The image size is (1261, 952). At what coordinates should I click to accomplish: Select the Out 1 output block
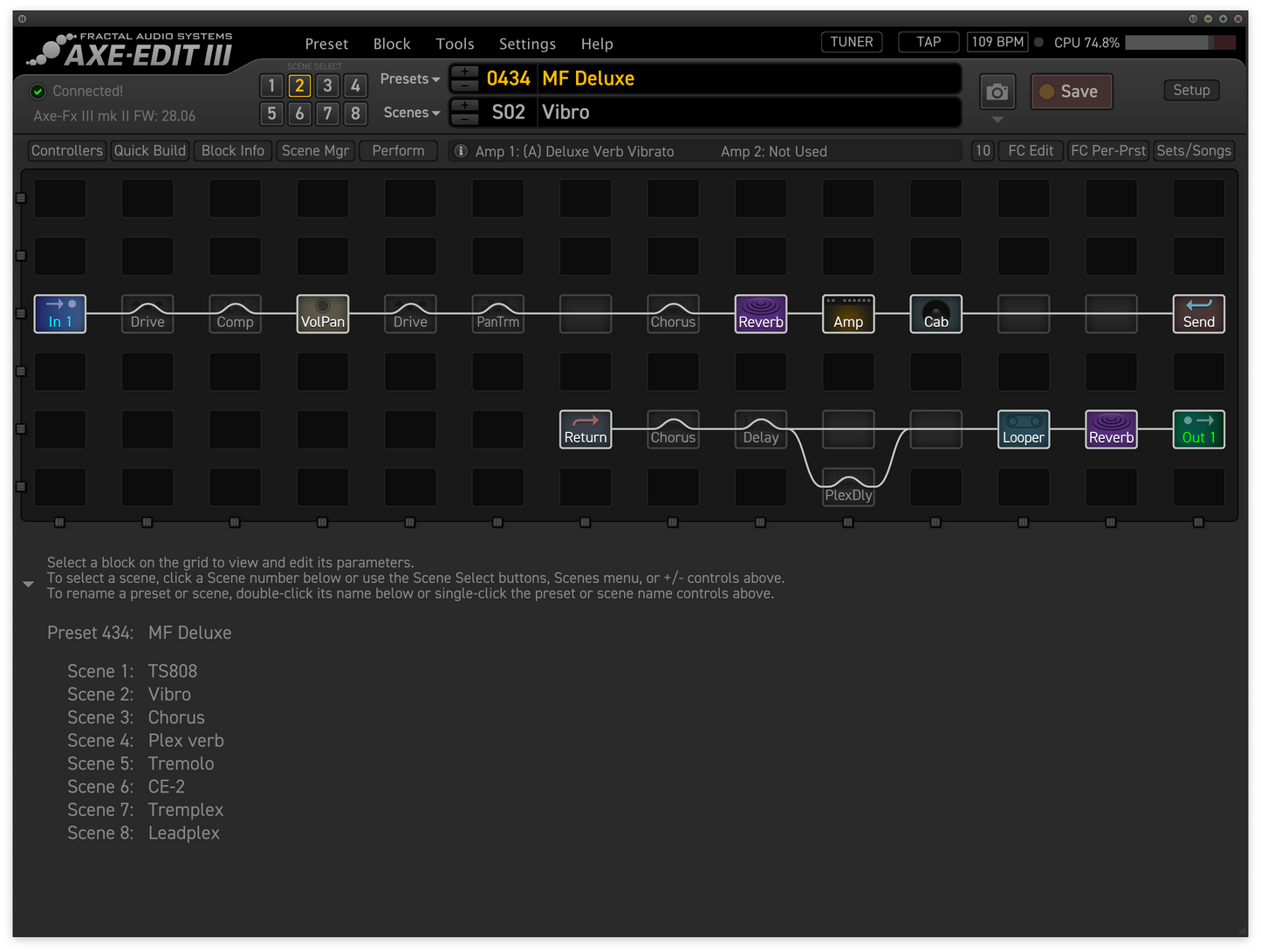coord(1198,429)
